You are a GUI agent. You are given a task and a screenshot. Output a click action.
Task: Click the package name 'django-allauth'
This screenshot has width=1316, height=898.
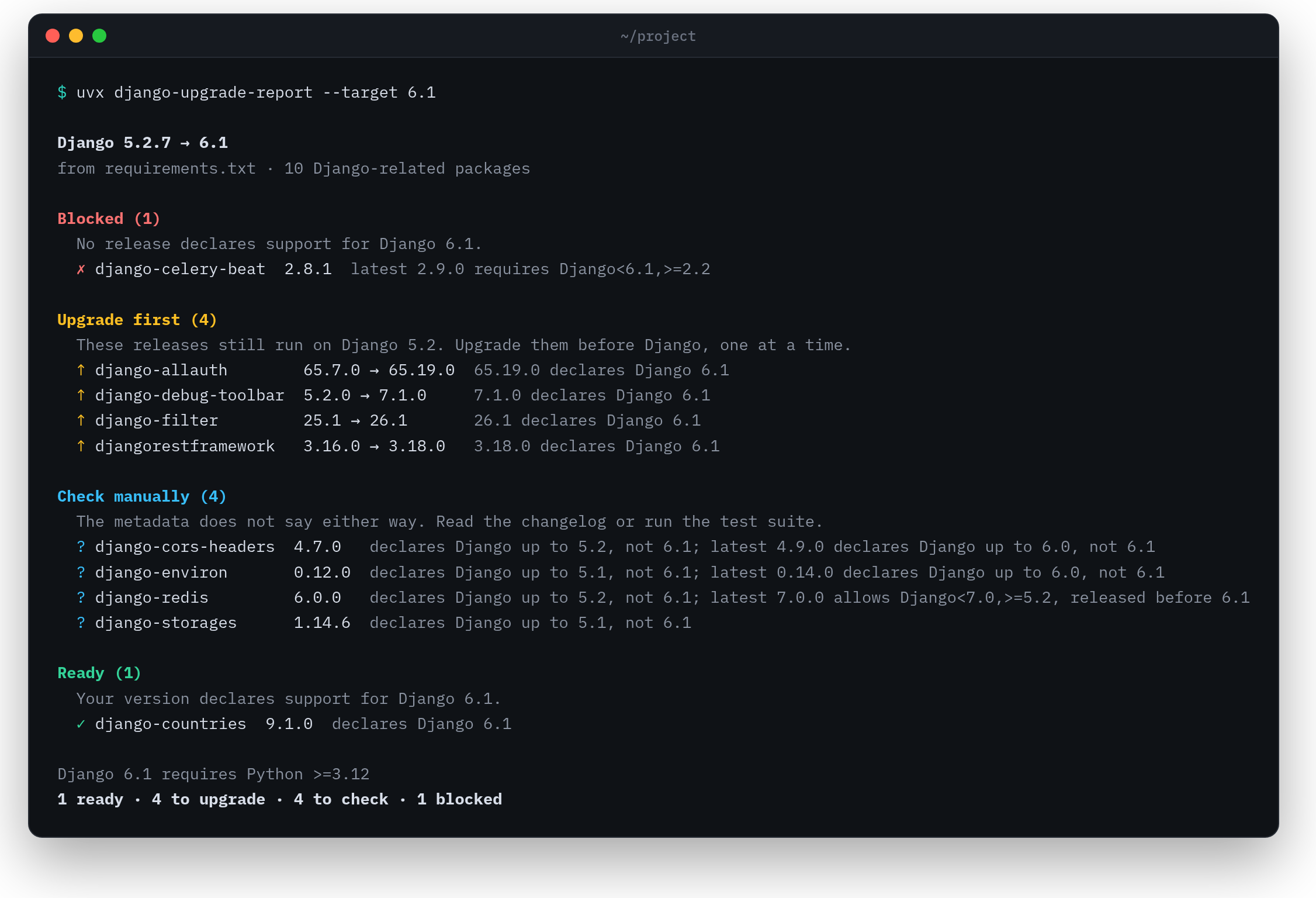tap(161, 370)
